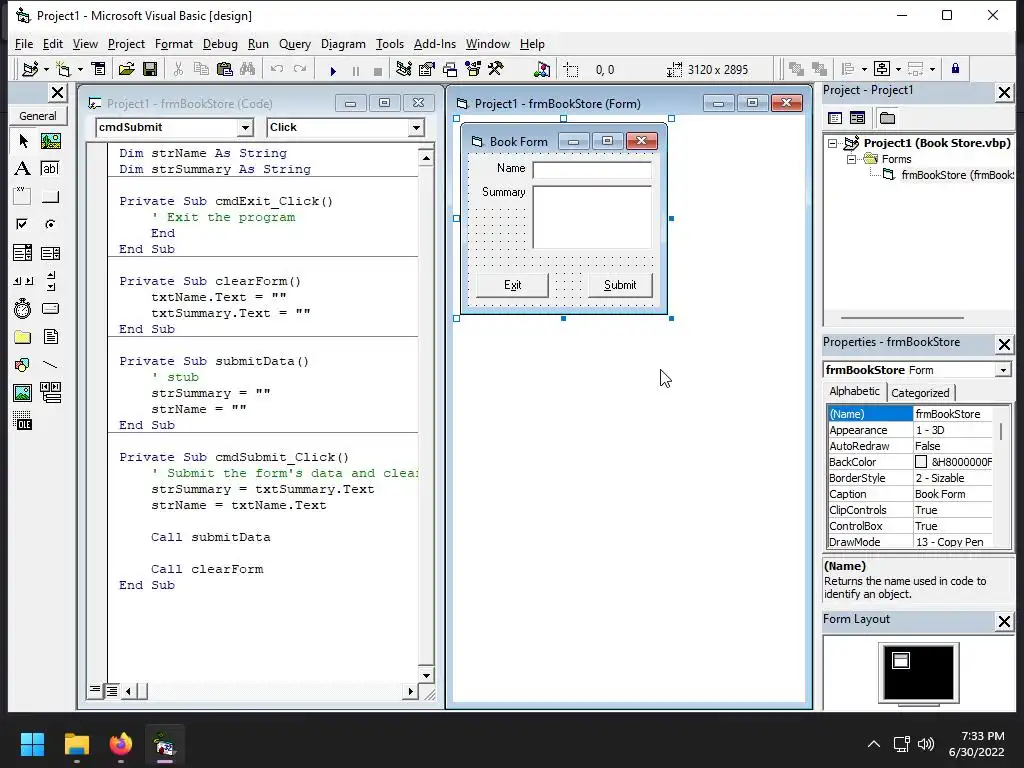Viewport: 1024px width, 768px height.
Task: Select the Shape control tool
Action: tap(23, 364)
